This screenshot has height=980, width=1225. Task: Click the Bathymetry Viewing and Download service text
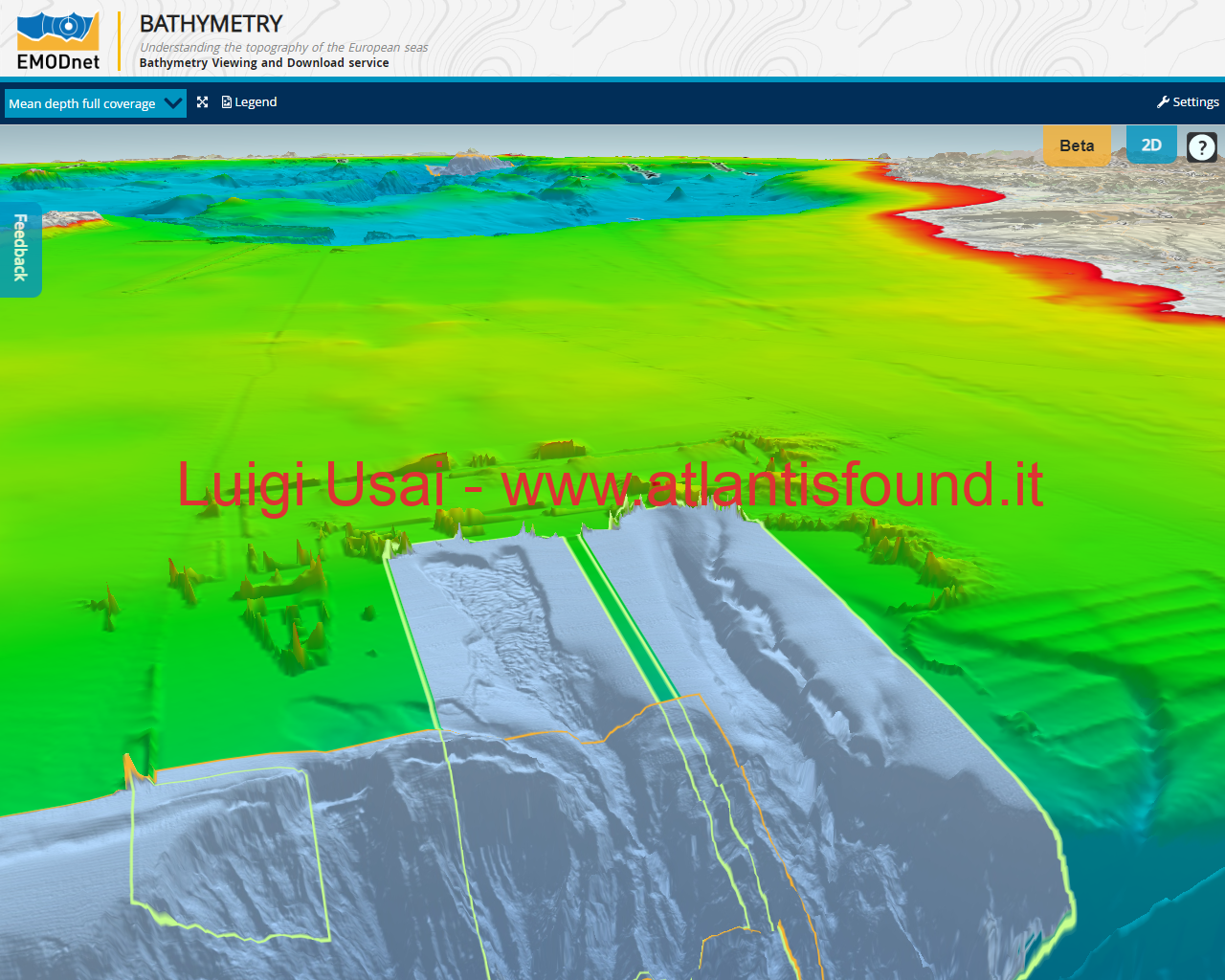(264, 62)
